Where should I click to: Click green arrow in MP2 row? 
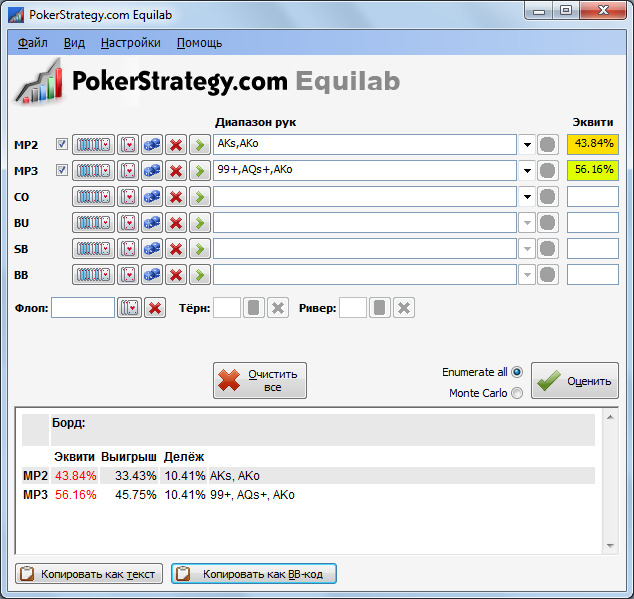[x=200, y=144]
